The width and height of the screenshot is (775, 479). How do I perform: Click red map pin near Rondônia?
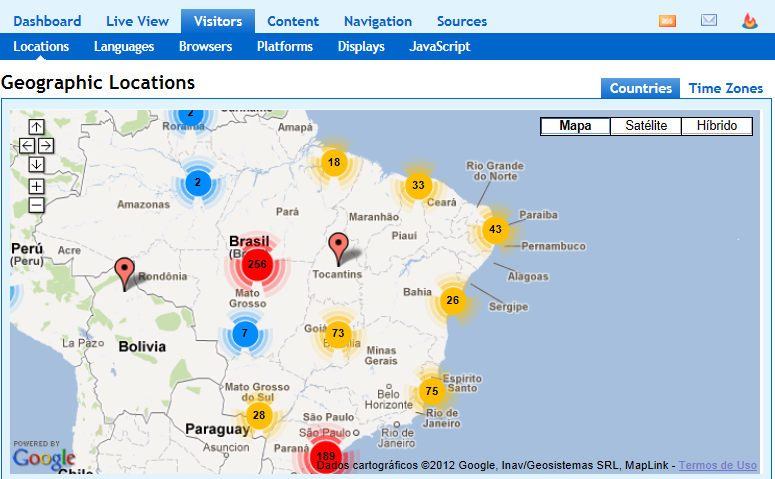click(x=124, y=272)
